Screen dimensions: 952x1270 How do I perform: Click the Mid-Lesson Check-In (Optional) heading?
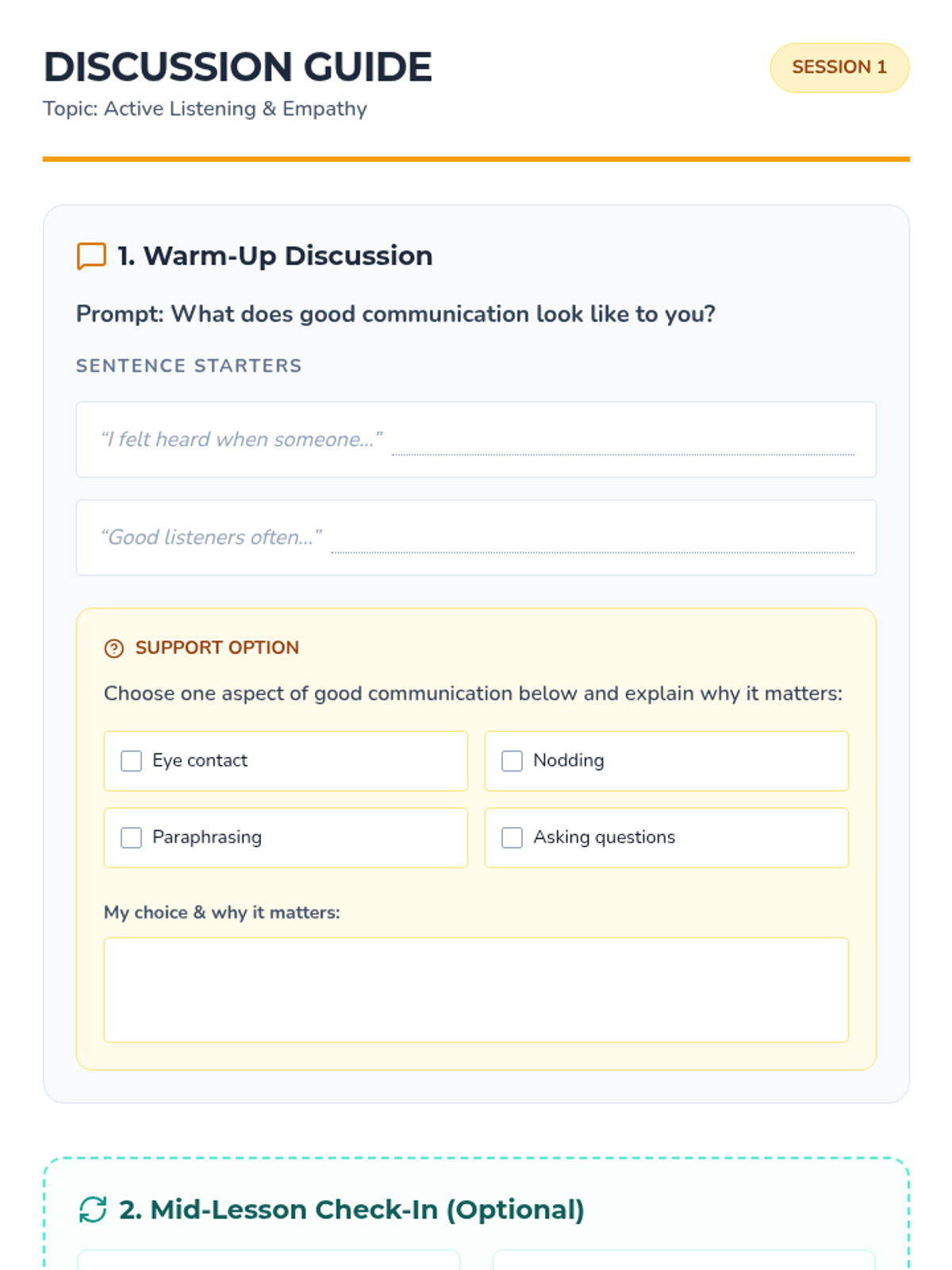click(351, 1210)
